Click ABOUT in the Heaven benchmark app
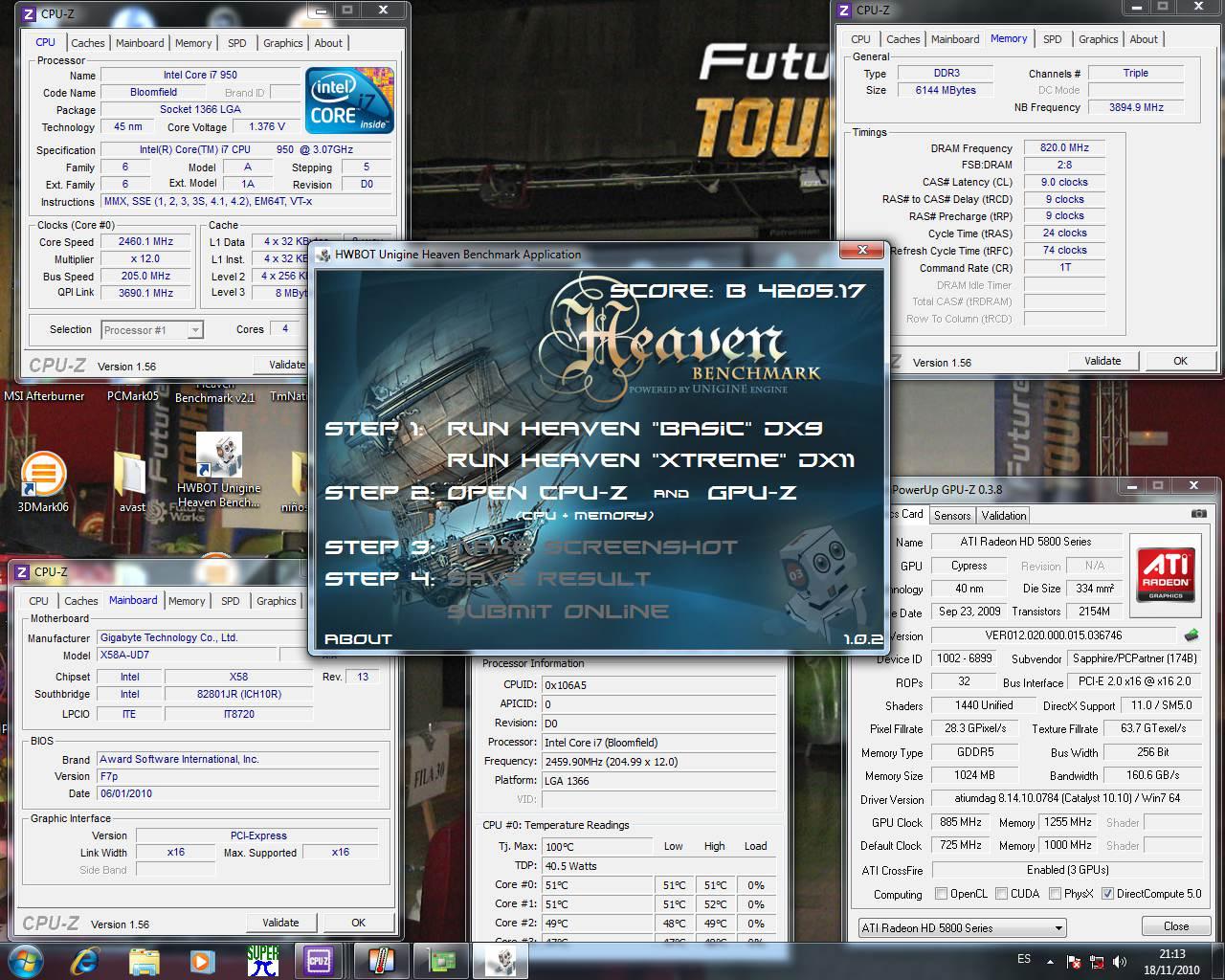The height and width of the screenshot is (980, 1225). [359, 639]
